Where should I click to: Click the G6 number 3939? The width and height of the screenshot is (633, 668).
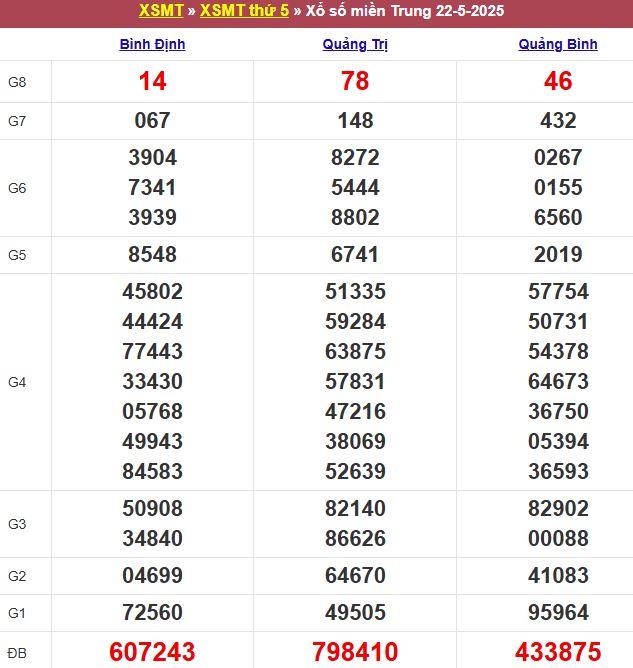(x=152, y=217)
